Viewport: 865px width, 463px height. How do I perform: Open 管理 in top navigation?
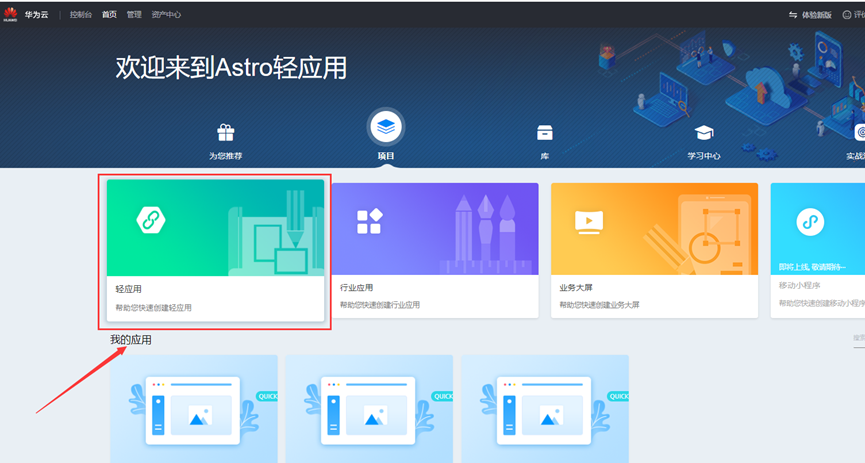pyautogui.click(x=134, y=14)
